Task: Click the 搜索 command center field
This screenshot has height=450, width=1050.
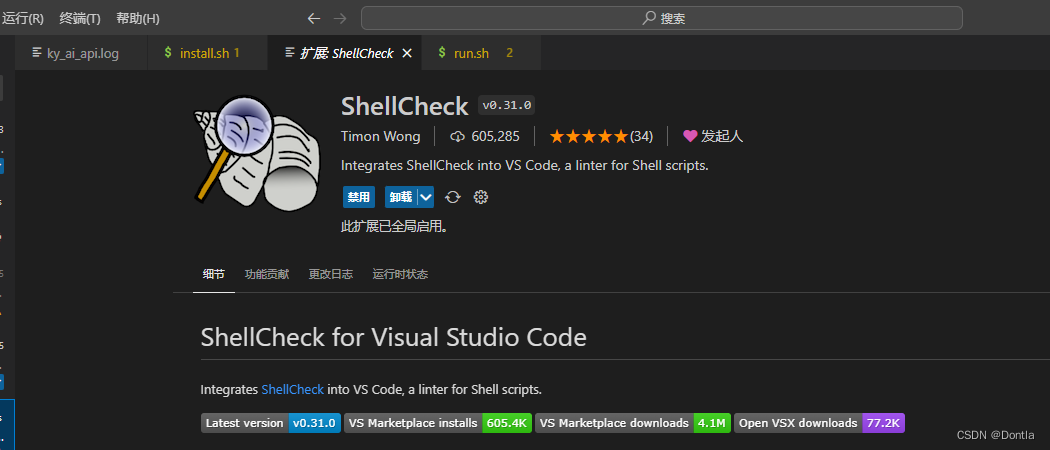Action: (x=662, y=18)
